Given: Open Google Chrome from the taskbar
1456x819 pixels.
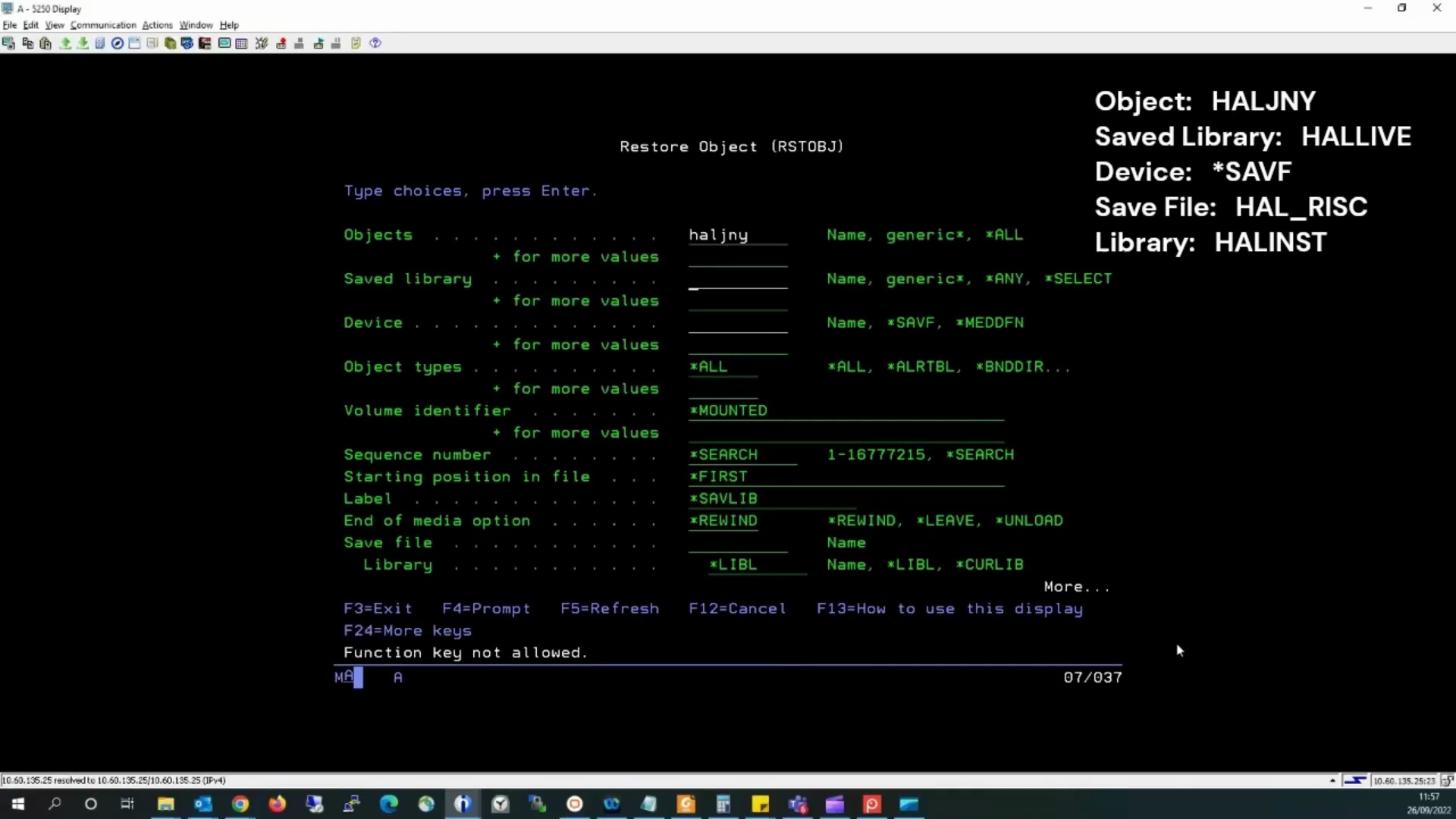Looking at the screenshot, I should 240,805.
